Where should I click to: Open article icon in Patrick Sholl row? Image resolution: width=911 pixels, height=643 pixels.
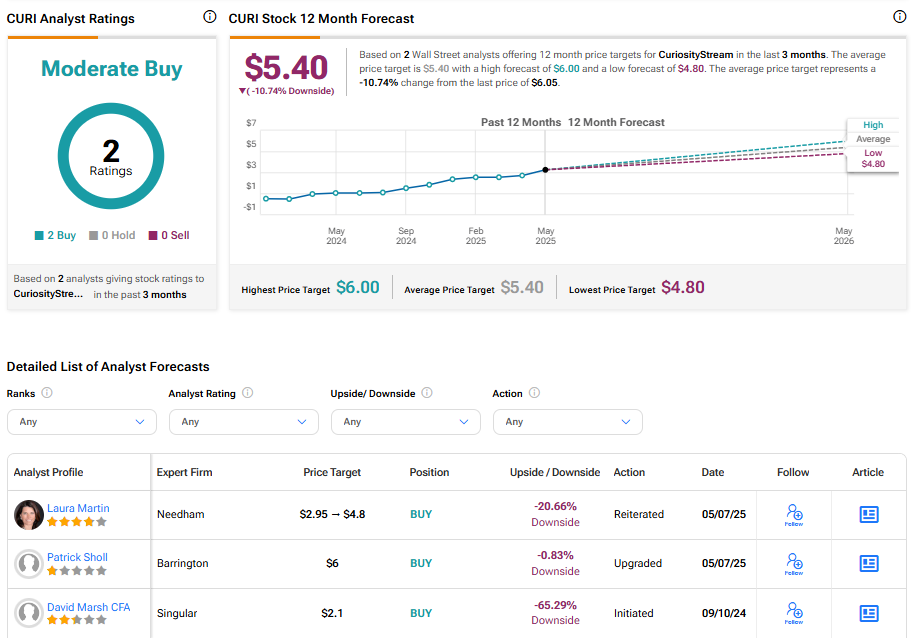tap(869, 563)
